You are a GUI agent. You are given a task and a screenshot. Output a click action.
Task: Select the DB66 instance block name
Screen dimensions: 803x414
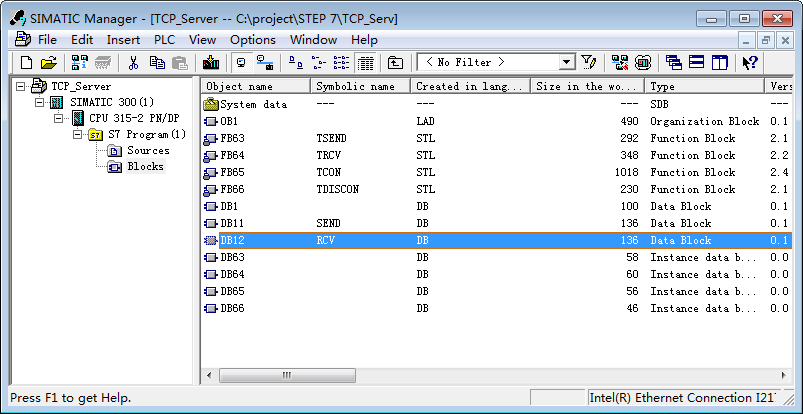point(232,308)
